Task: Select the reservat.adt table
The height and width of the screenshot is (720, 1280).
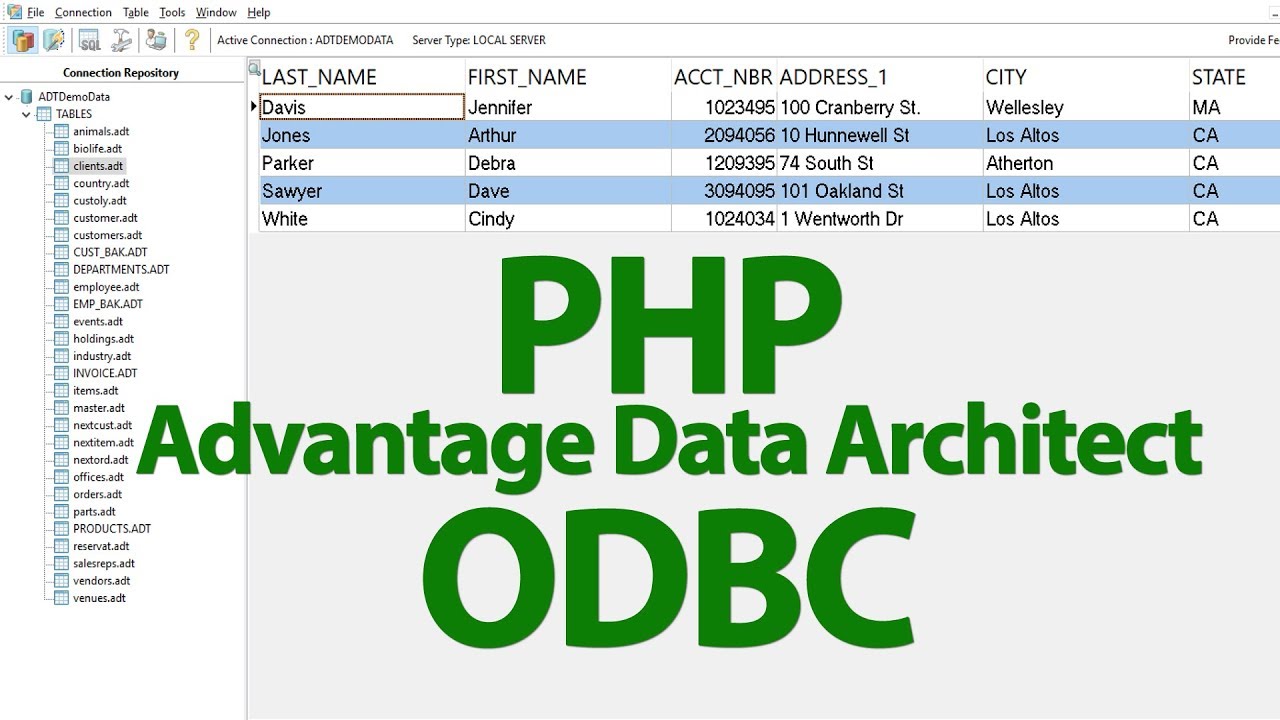Action: pyautogui.click(x=101, y=546)
